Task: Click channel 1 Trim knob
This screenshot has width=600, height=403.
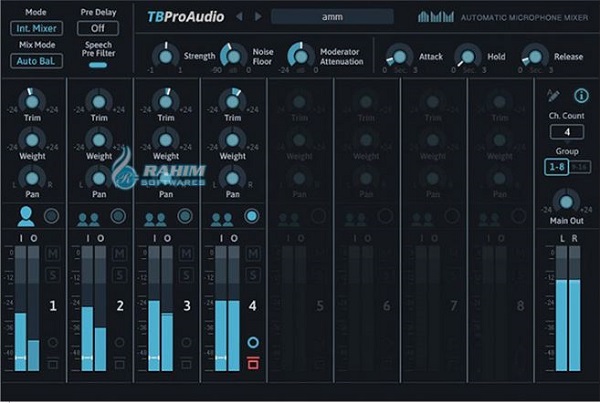Action: point(32,102)
